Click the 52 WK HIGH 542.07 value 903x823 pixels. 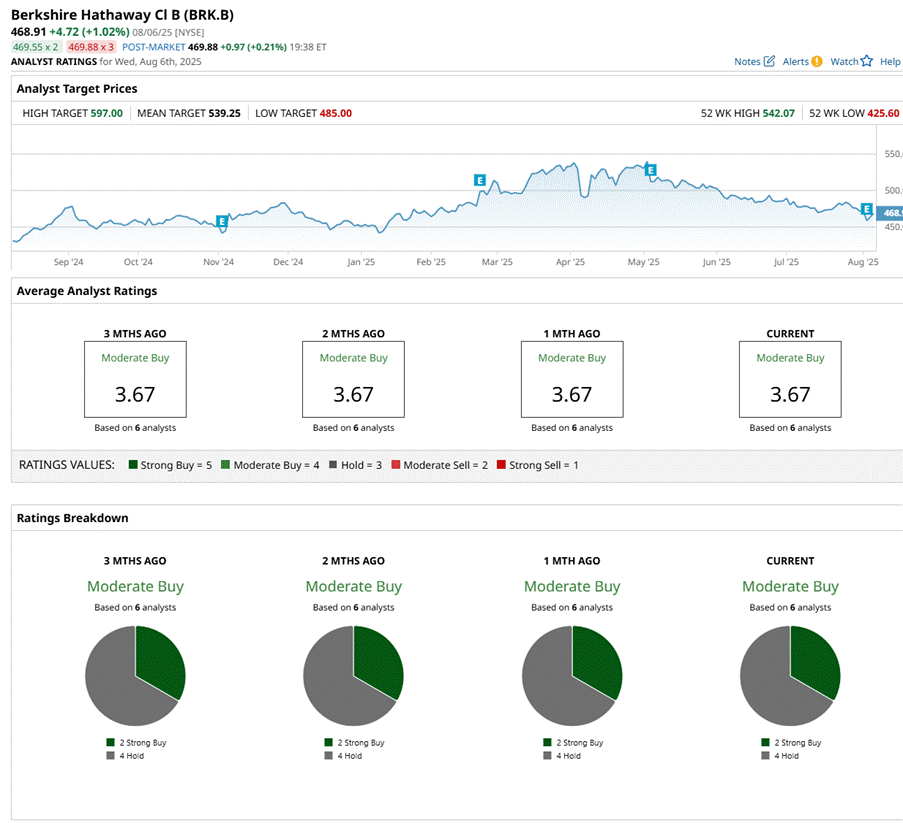point(779,113)
